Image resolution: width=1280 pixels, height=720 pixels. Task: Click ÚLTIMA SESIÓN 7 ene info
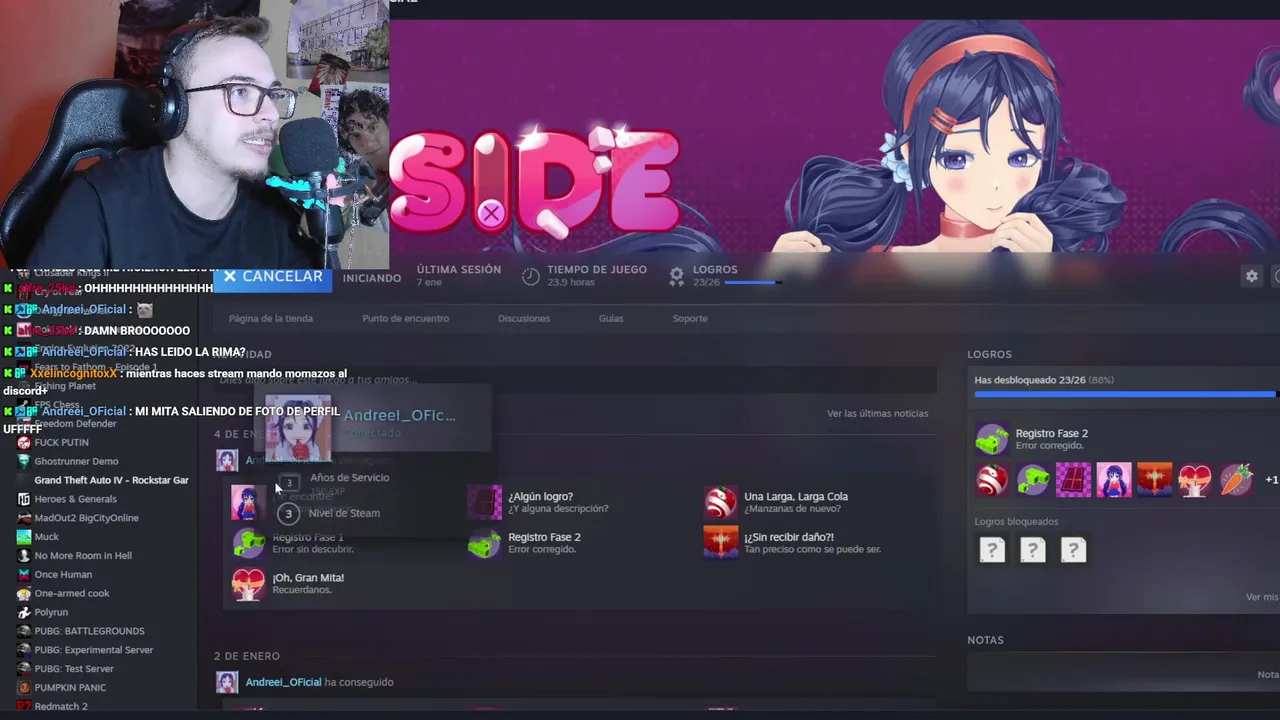pos(458,275)
